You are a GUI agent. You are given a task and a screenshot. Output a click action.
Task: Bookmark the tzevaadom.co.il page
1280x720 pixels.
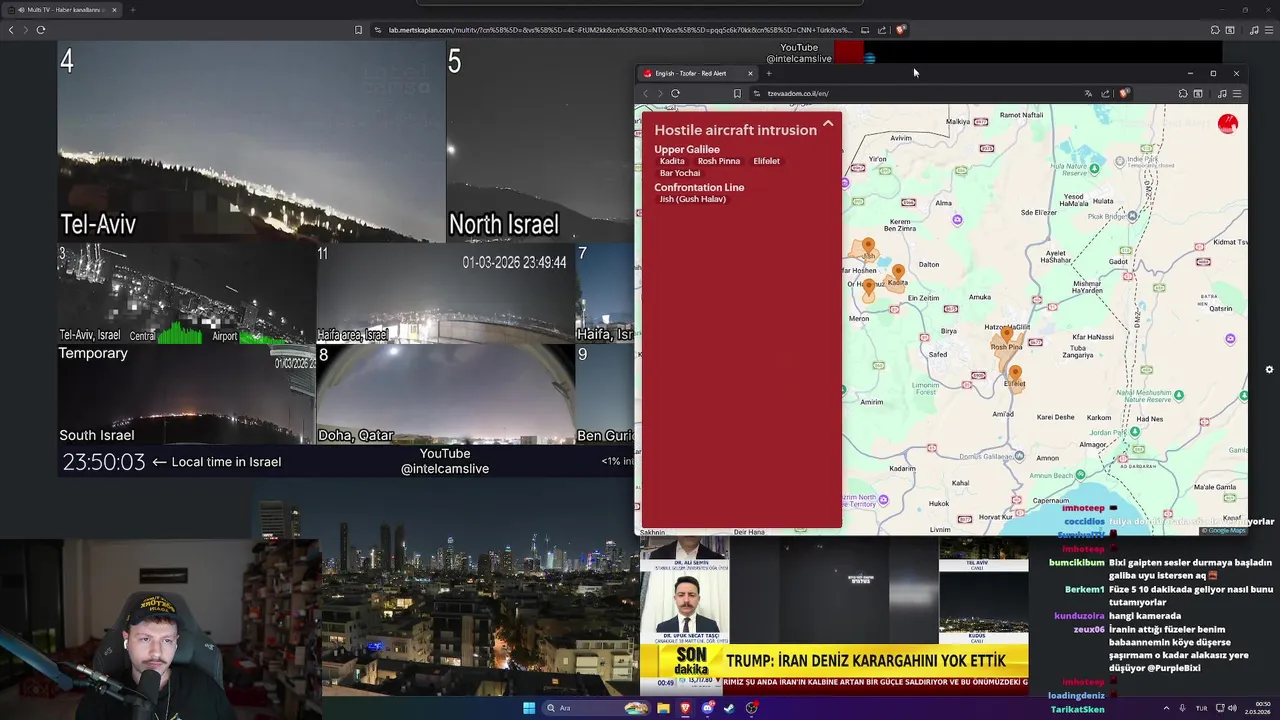coord(737,93)
